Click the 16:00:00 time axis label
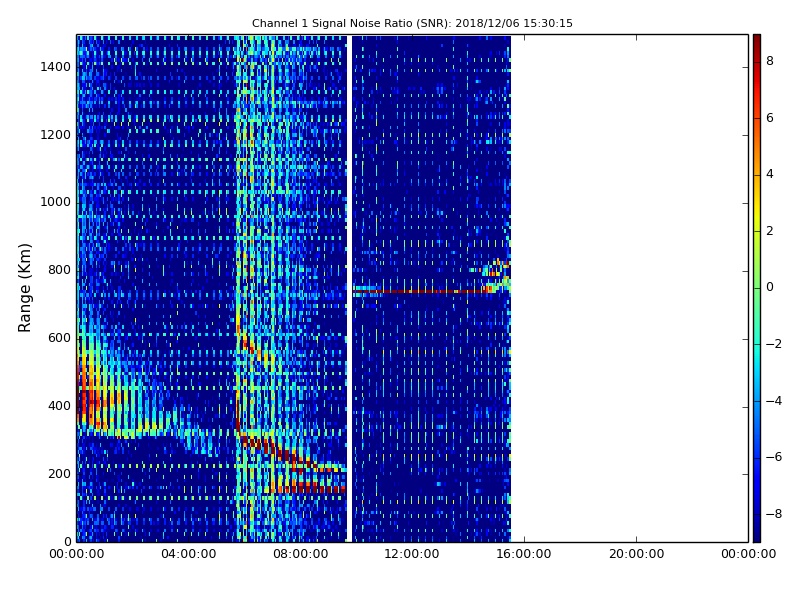800x600 pixels. pyautogui.click(x=524, y=554)
